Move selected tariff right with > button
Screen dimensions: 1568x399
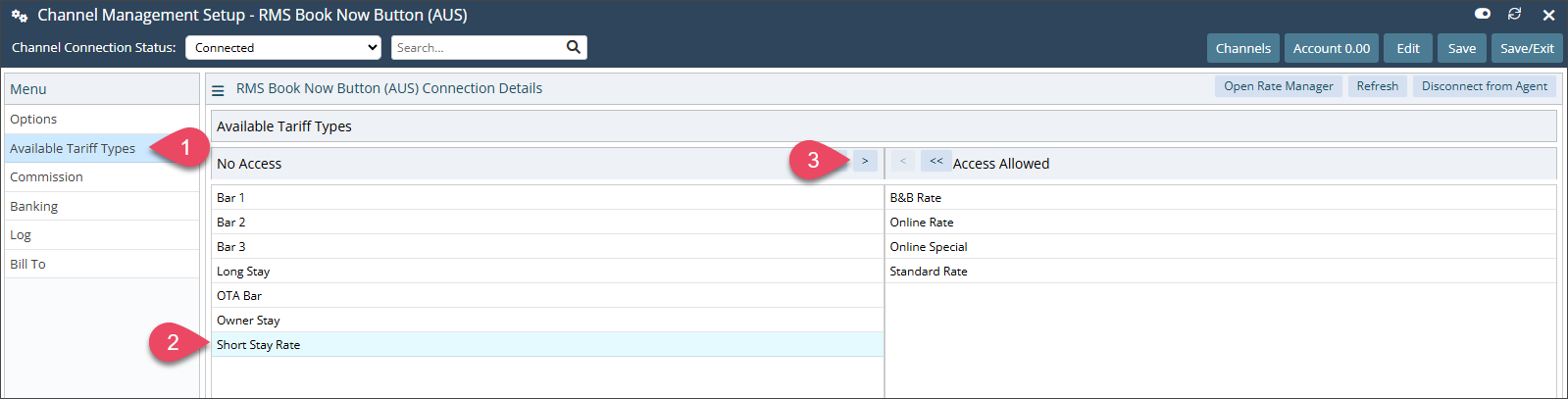[865, 161]
